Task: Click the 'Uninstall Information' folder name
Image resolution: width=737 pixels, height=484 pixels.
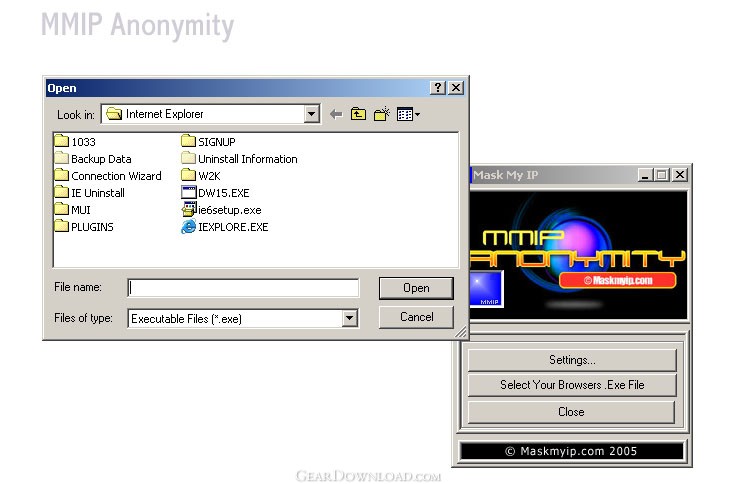Action: tap(248, 159)
